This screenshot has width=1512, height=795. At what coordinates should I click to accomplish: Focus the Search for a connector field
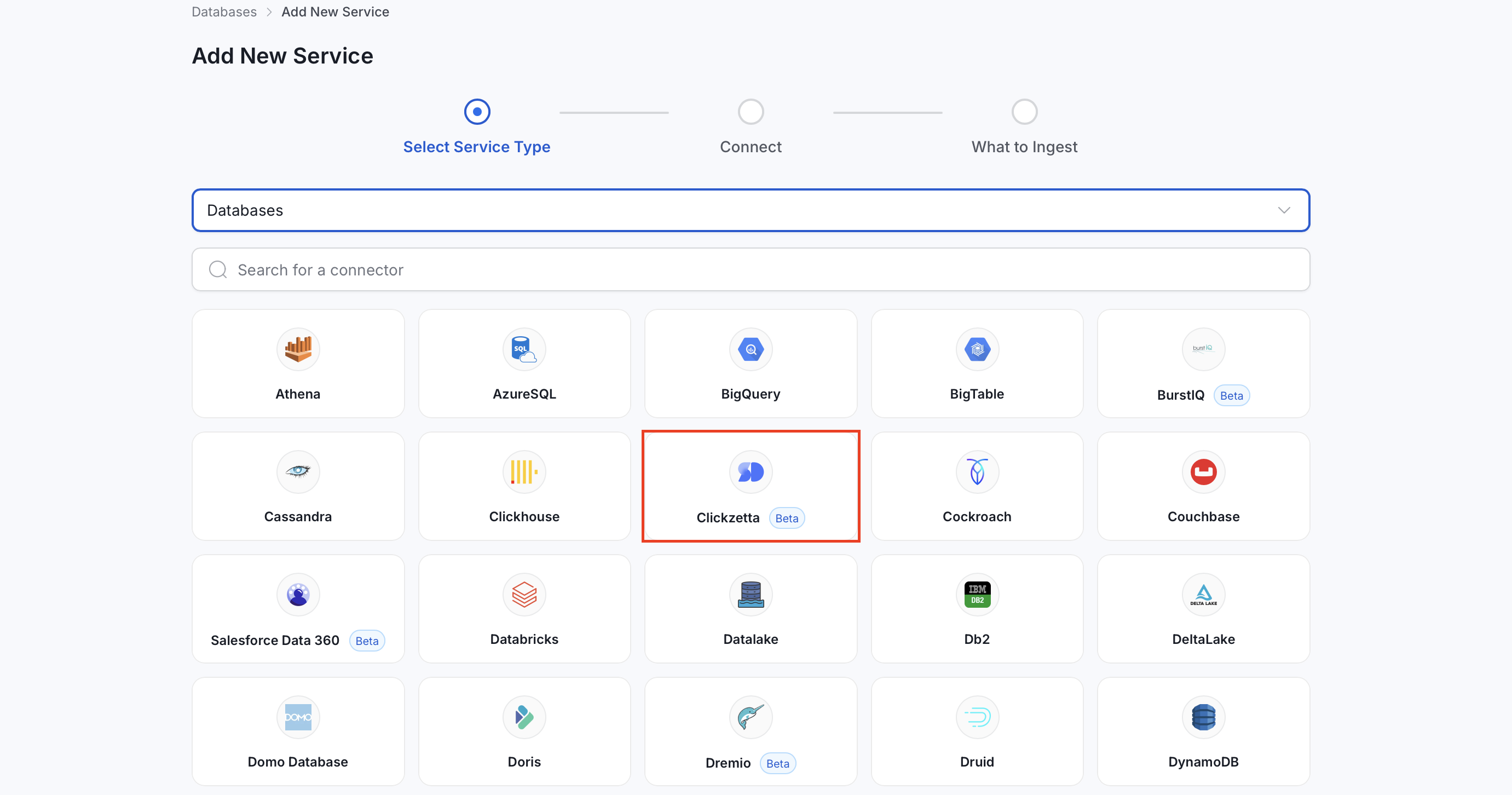[751, 269]
